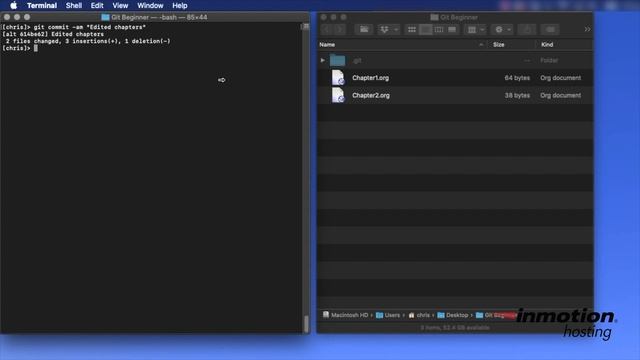Click the 64 bytes size value
The width and height of the screenshot is (640, 360).
(517, 78)
